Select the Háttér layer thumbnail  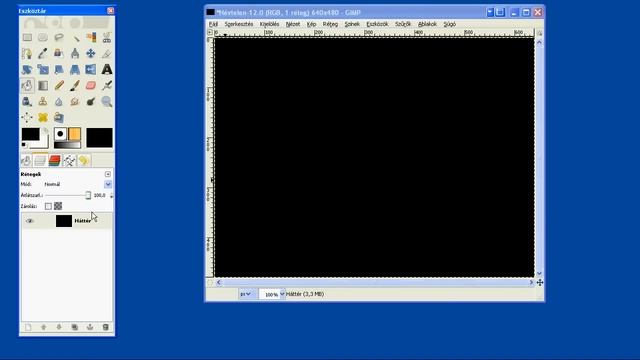click(x=64, y=221)
